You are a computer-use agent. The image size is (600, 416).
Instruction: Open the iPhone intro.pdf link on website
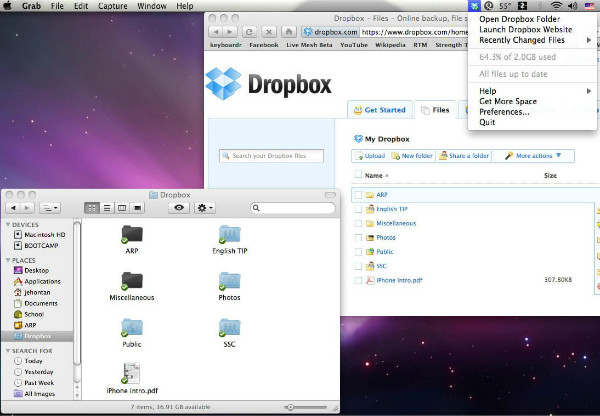click(399, 280)
